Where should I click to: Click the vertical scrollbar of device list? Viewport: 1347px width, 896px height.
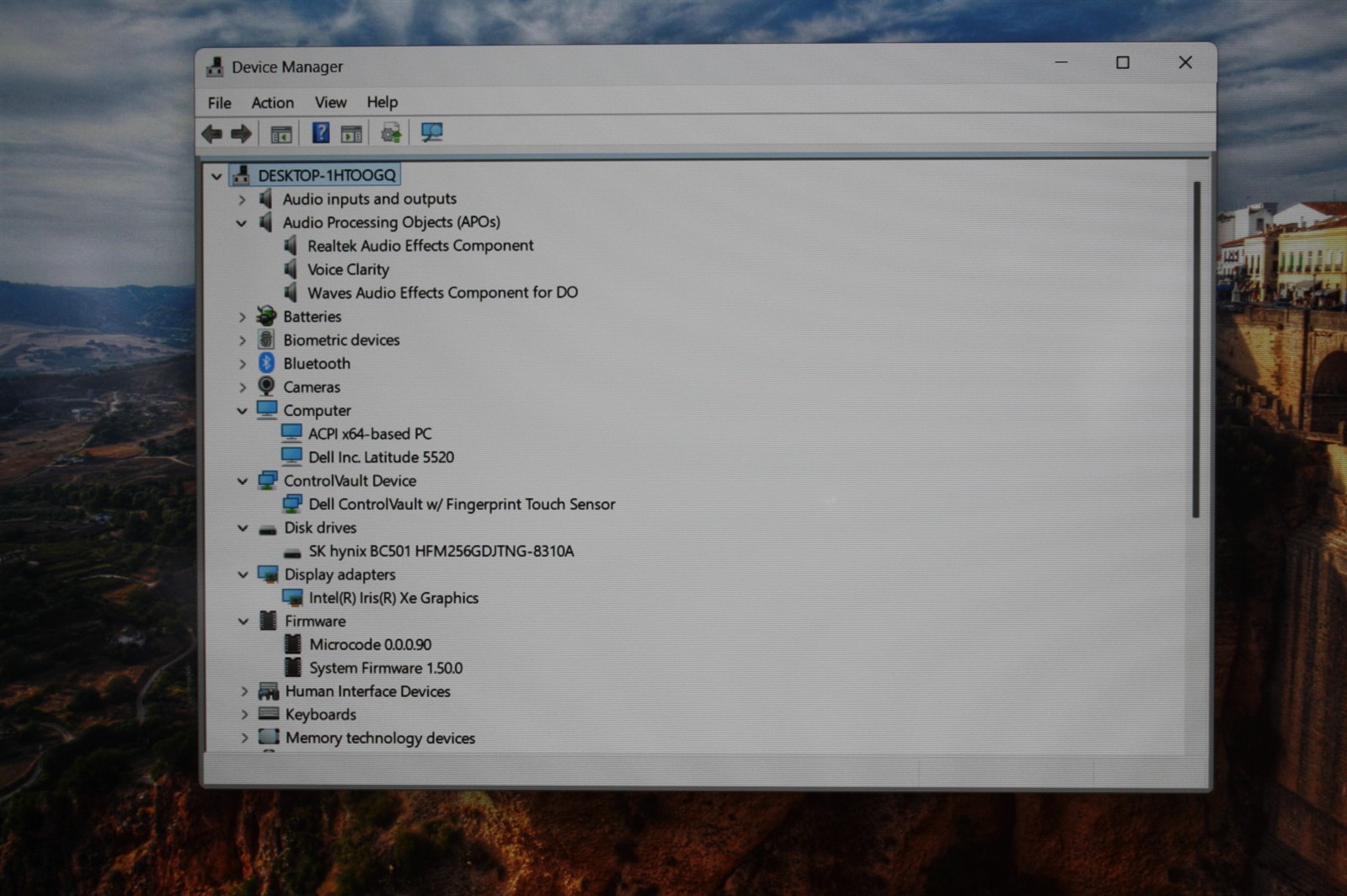pyautogui.click(x=1196, y=349)
